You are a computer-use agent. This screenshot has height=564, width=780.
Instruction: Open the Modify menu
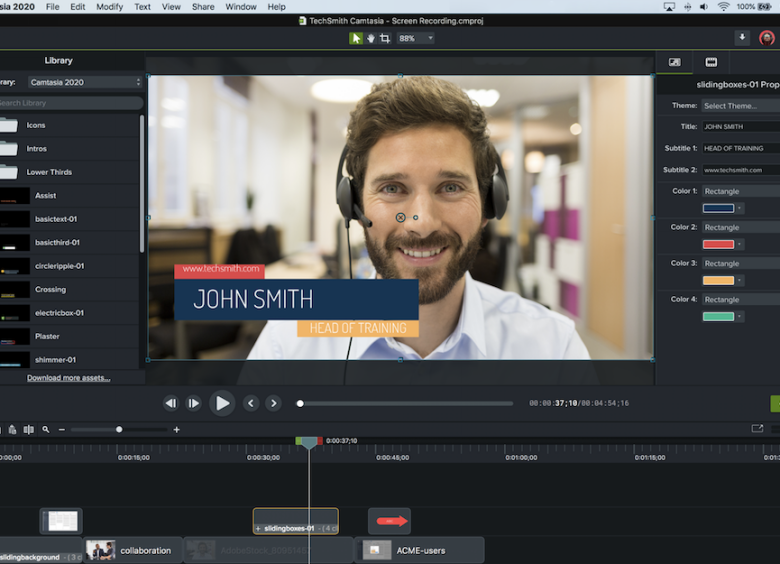110,7
